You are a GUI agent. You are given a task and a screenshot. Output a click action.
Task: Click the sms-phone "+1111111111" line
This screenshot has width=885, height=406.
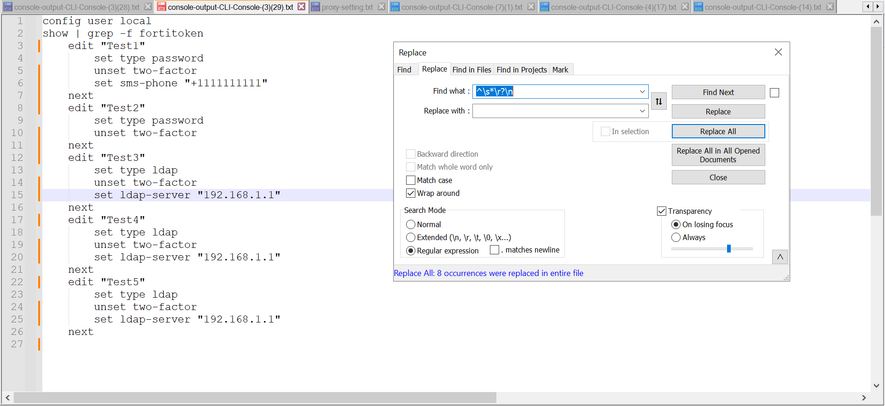[181, 83]
